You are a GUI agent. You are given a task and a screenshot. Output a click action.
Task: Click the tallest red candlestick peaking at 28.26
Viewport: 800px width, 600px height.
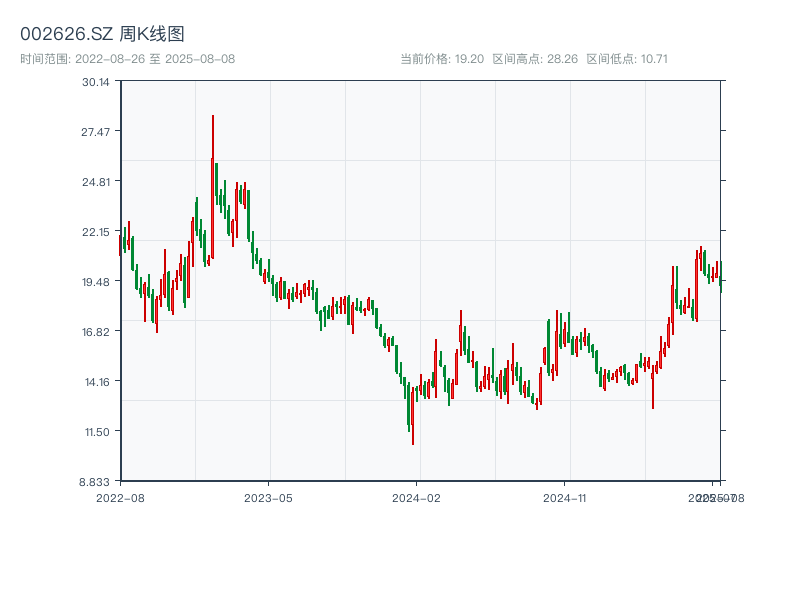[213, 187]
